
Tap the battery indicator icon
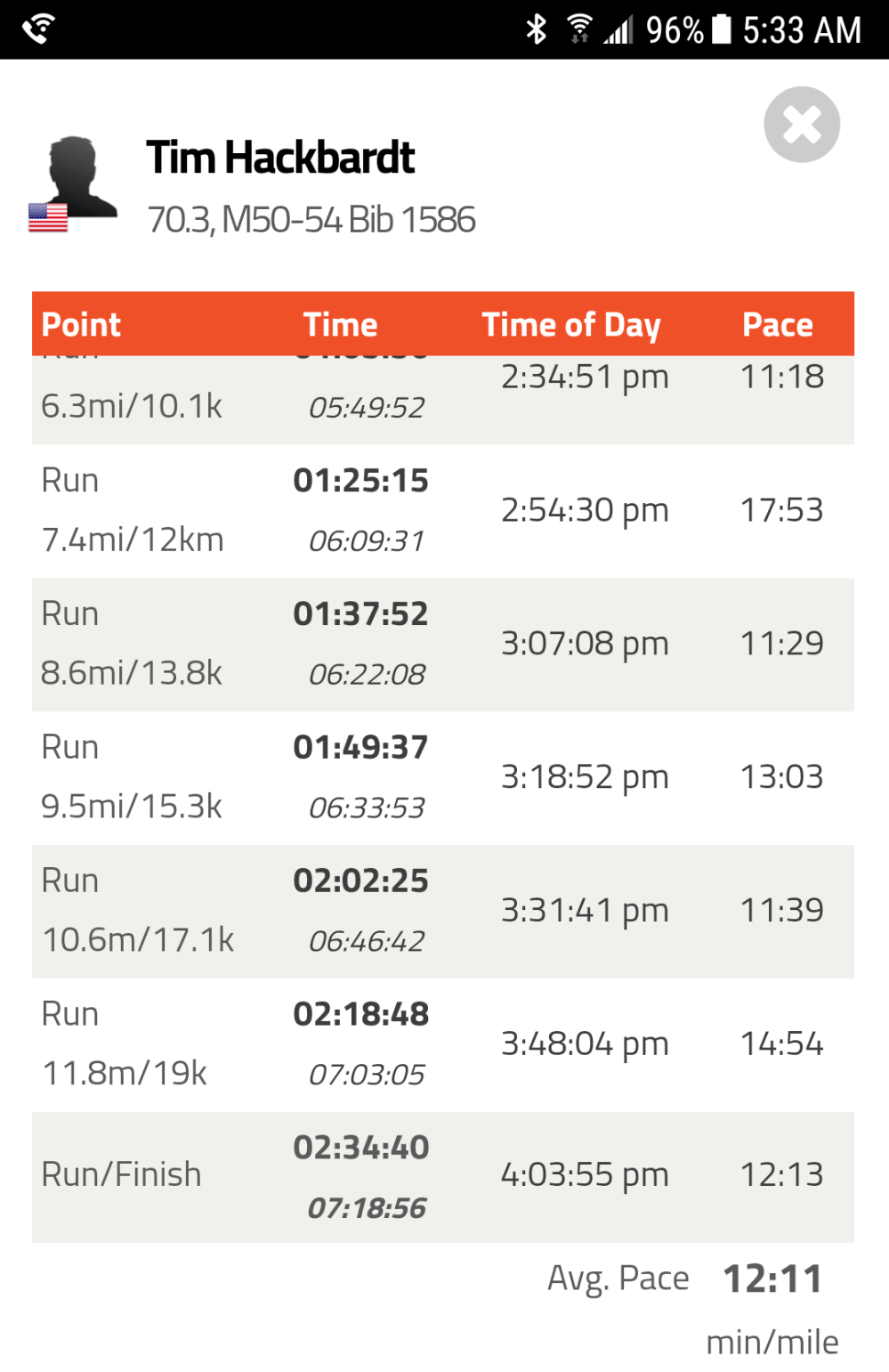722,29
